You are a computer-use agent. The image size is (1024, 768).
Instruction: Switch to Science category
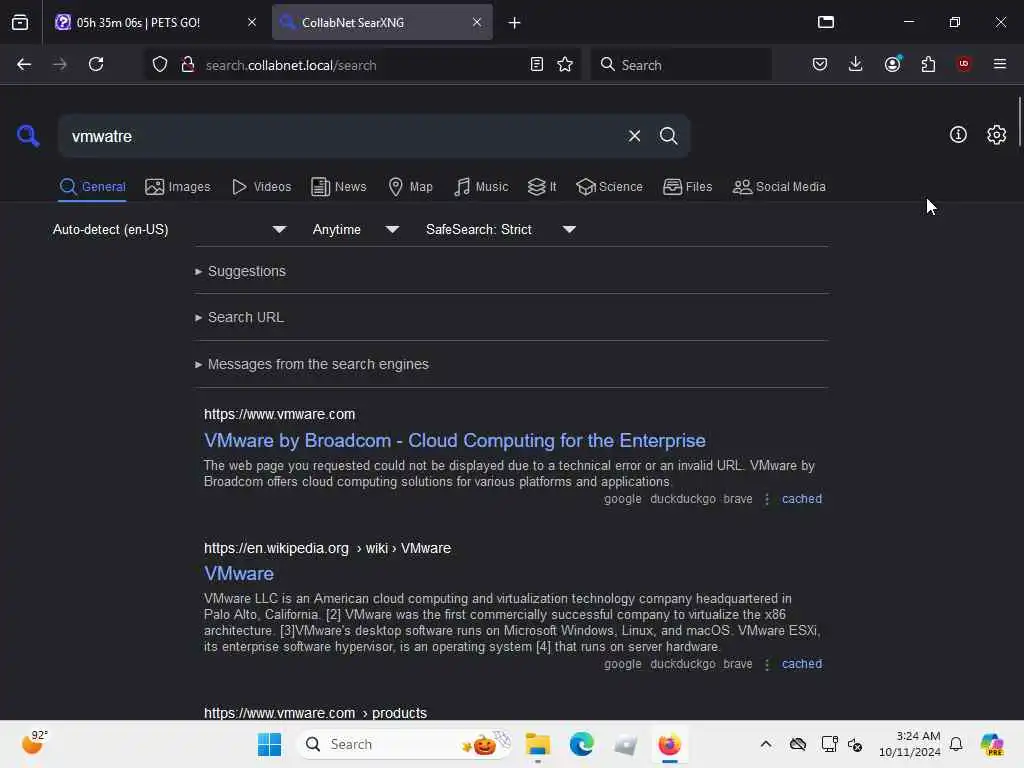(x=609, y=187)
